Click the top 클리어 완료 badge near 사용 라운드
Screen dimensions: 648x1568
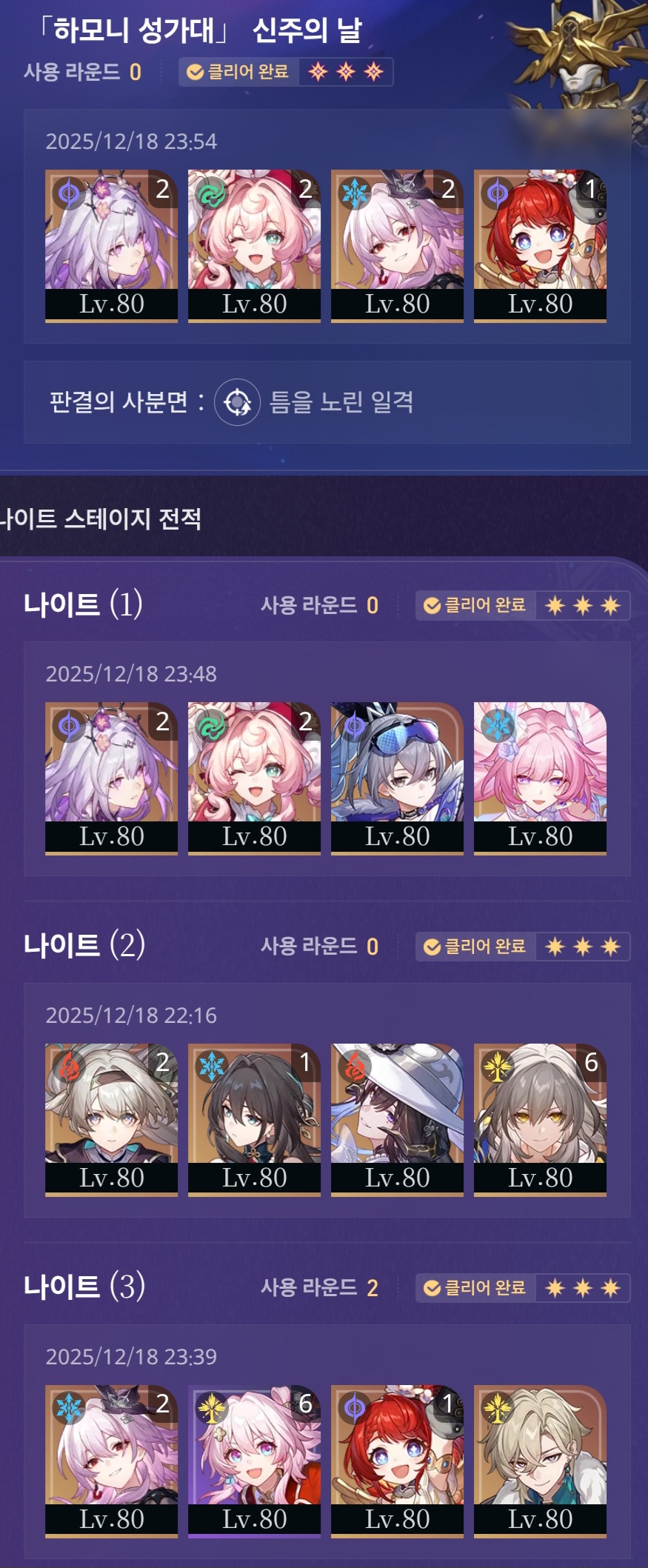tap(238, 72)
